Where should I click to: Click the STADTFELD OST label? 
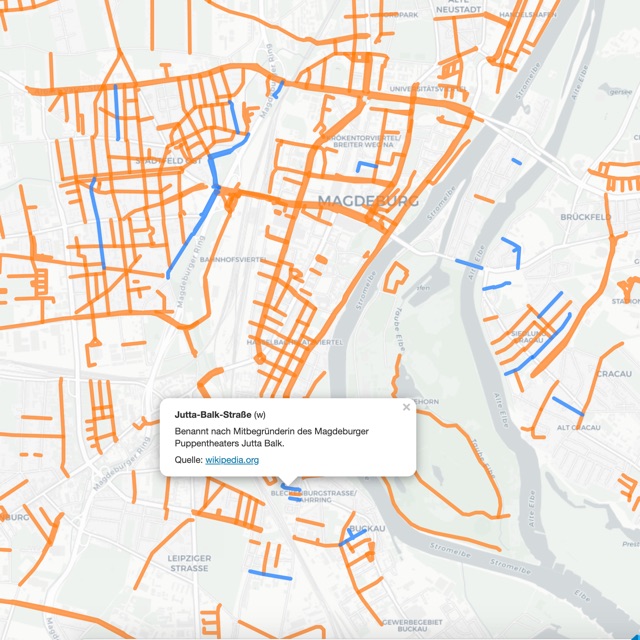[169, 161]
